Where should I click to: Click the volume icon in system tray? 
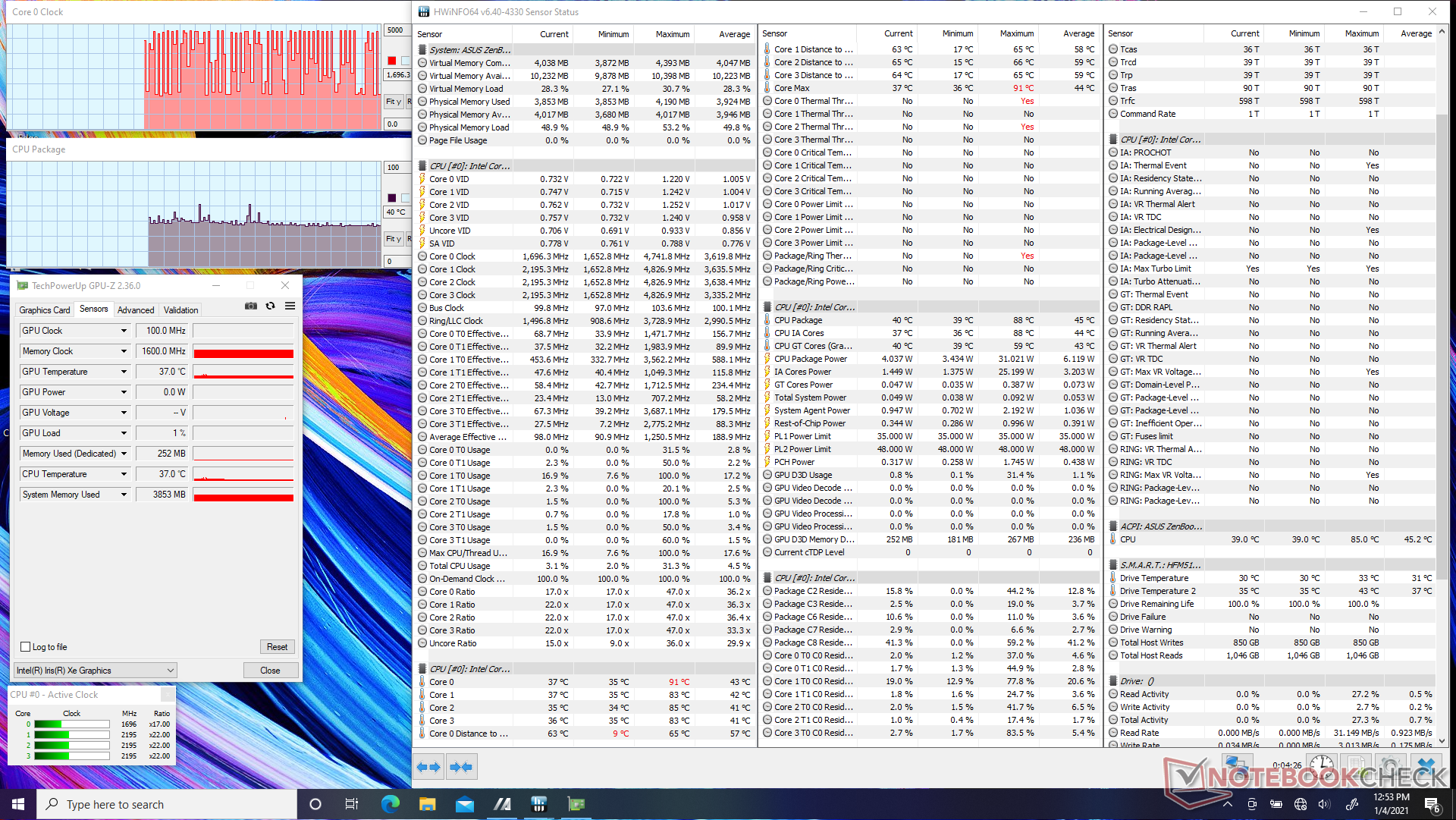1324,804
